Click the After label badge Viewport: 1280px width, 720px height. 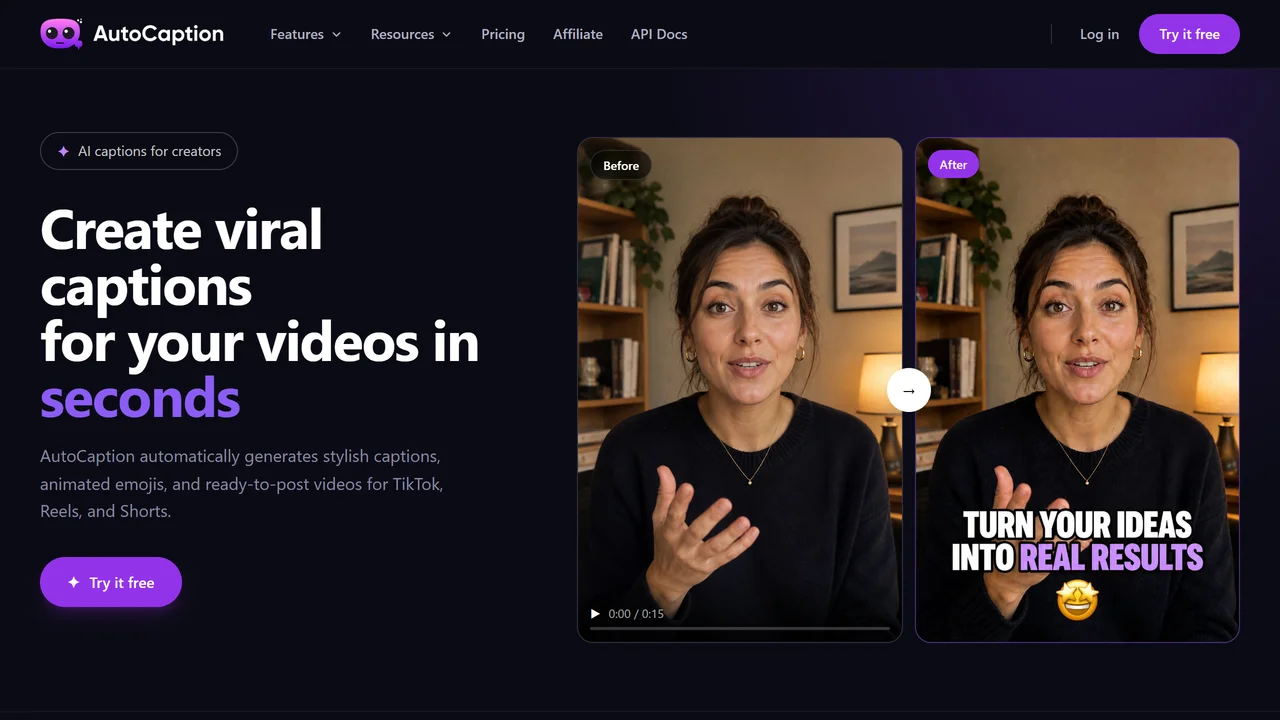pyautogui.click(x=953, y=165)
